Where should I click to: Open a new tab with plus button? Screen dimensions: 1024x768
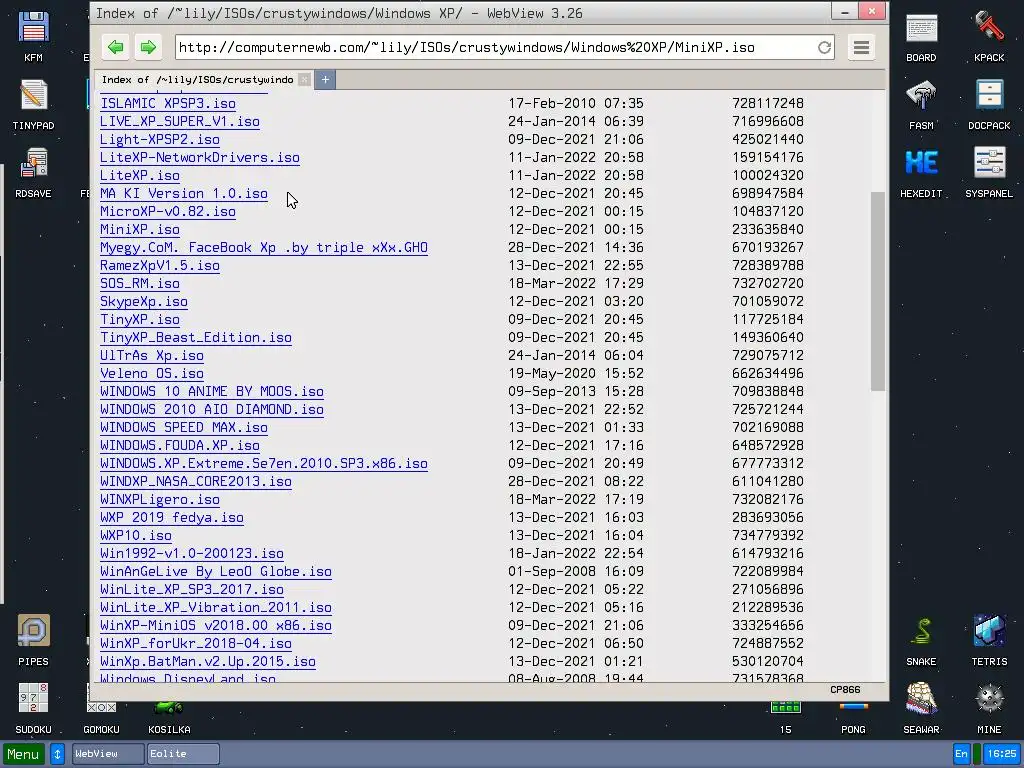click(x=325, y=80)
